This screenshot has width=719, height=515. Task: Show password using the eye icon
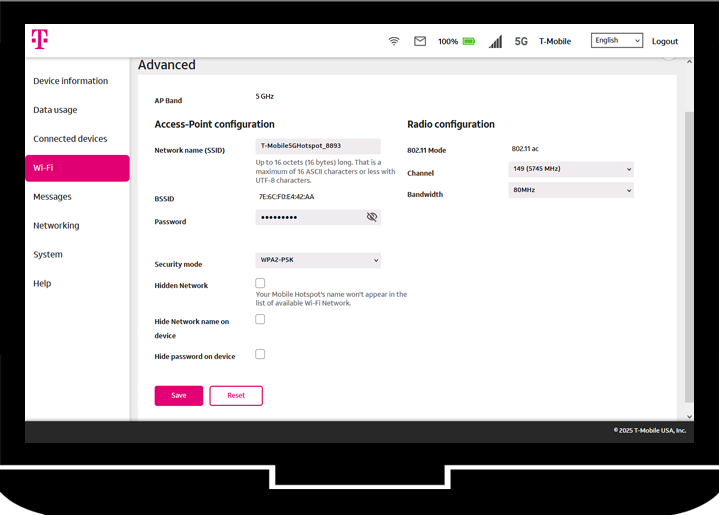point(372,217)
